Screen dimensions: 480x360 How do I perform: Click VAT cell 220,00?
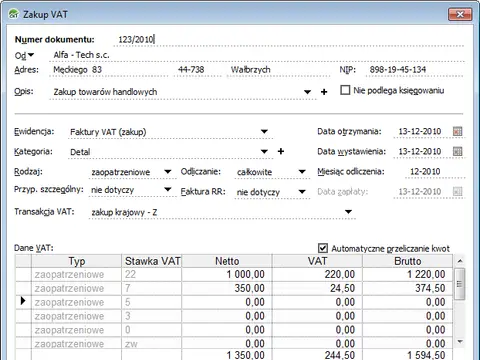click(317, 274)
